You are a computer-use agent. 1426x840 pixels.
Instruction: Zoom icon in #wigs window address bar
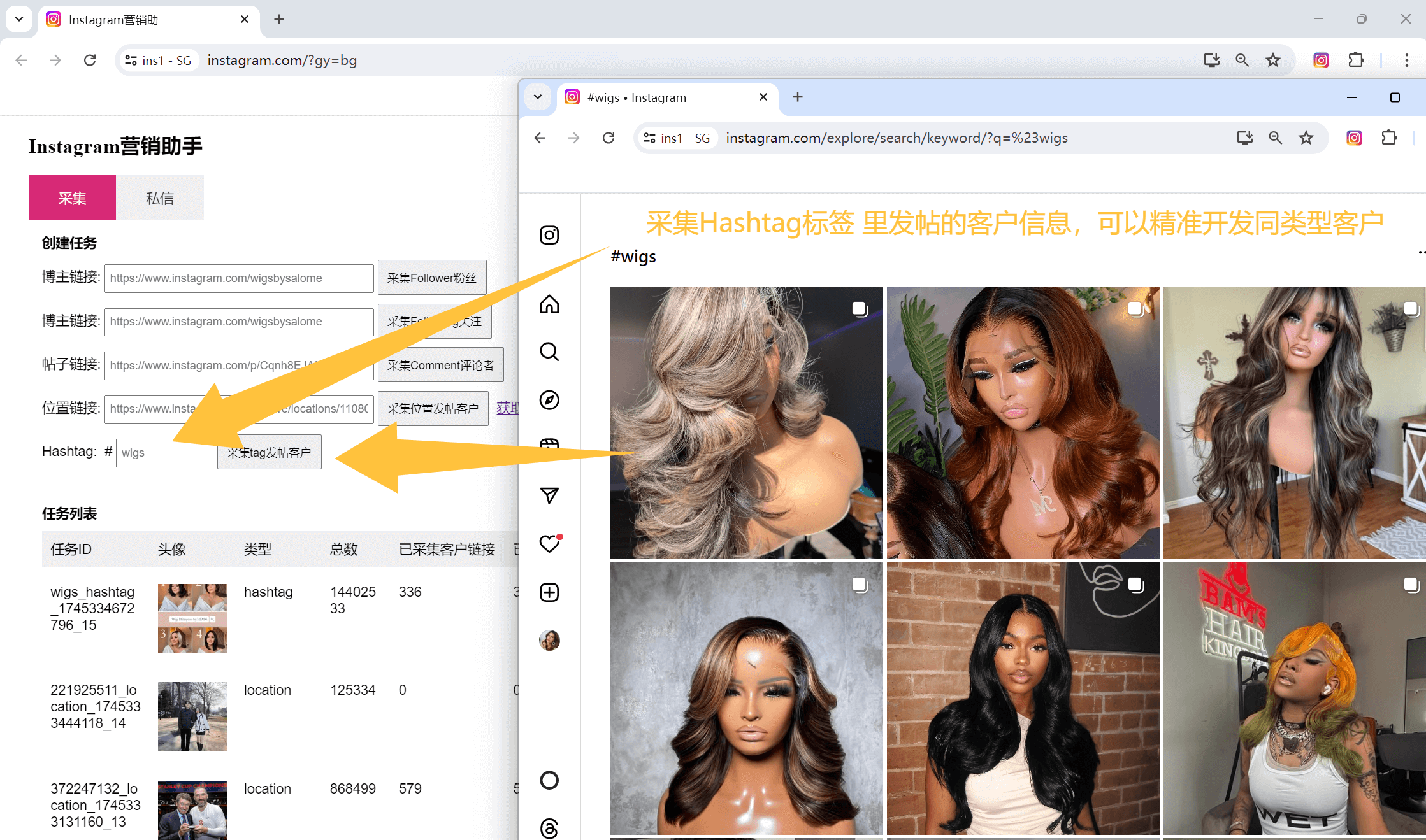[1275, 138]
